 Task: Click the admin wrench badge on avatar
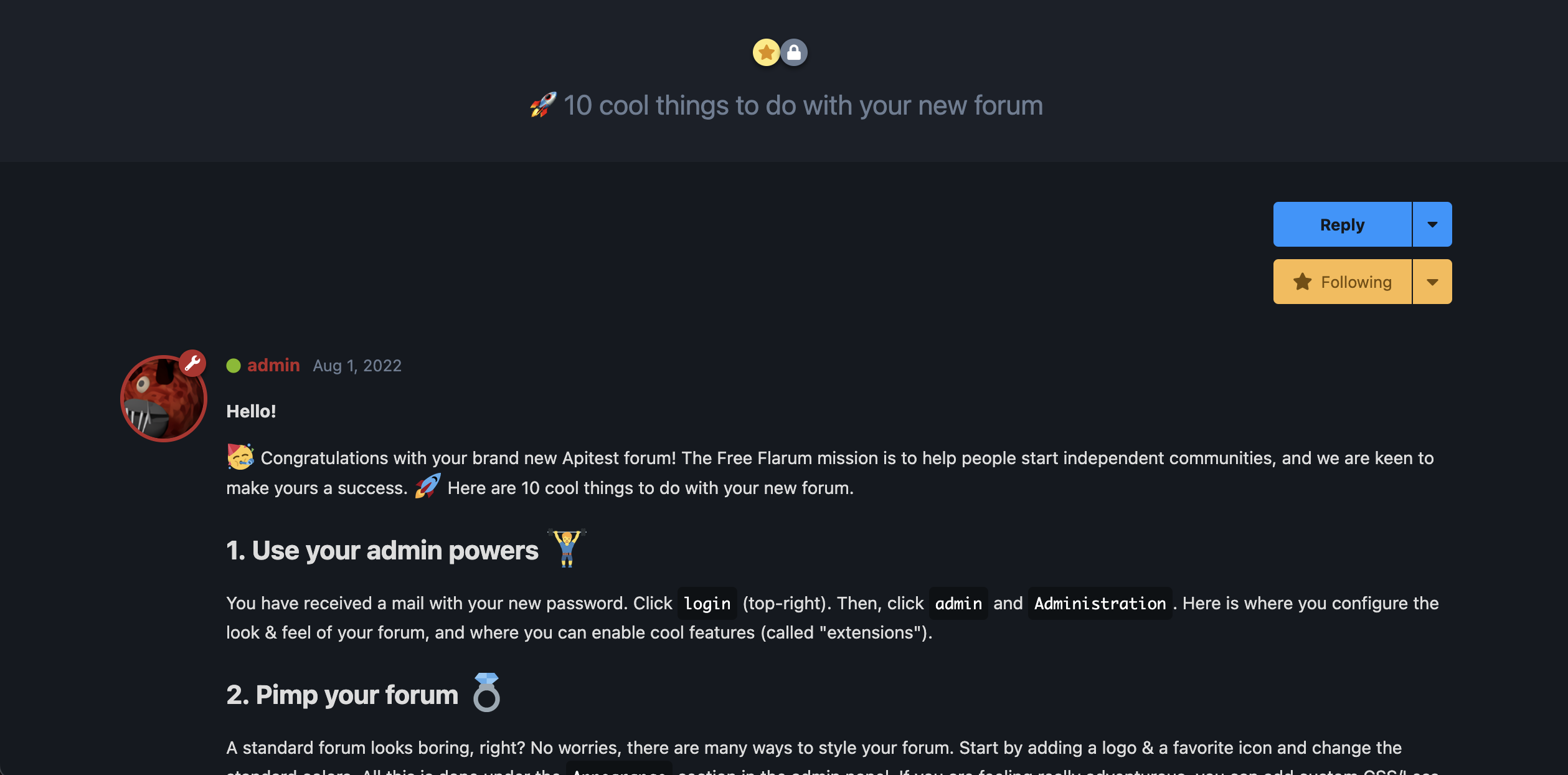[x=192, y=363]
